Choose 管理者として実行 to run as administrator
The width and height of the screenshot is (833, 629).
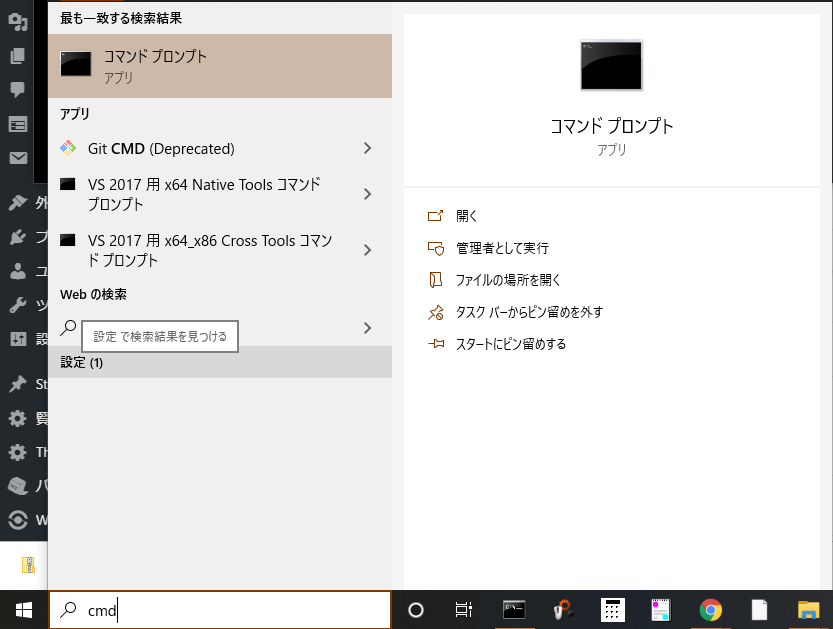coord(488,248)
